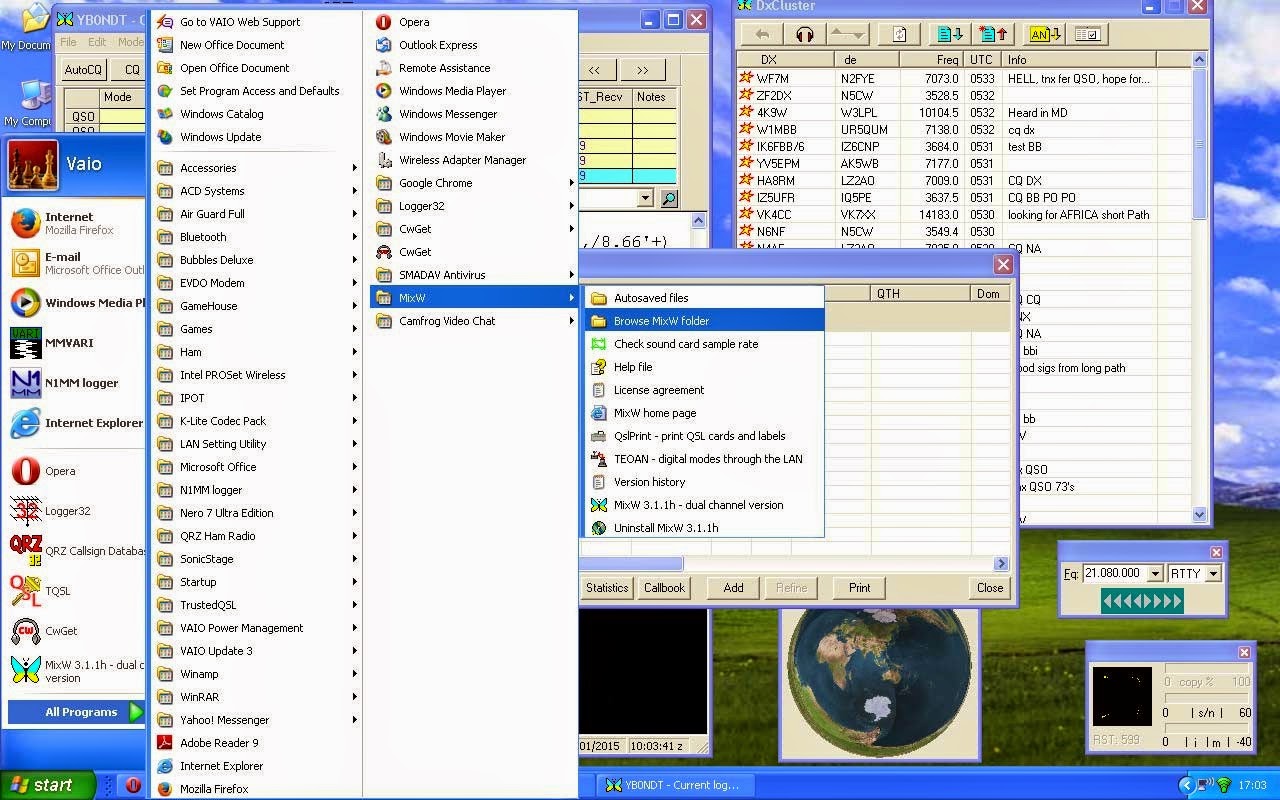Choose Check sound card sample rate
This screenshot has height=800, width=1280.
(x=704, y=344)
